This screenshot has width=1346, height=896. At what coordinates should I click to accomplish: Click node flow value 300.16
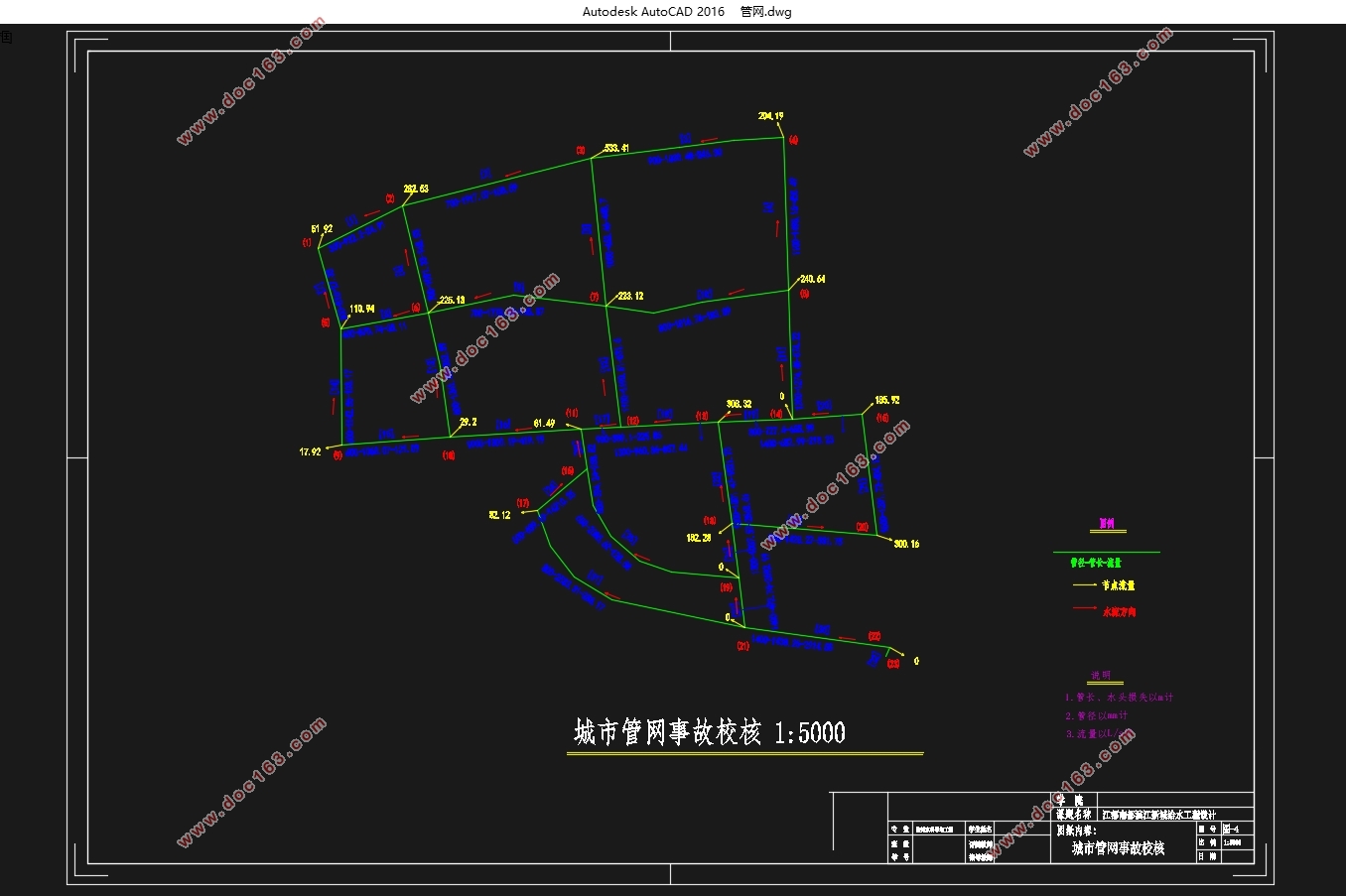pyautogui.click(x=906, y=544)
